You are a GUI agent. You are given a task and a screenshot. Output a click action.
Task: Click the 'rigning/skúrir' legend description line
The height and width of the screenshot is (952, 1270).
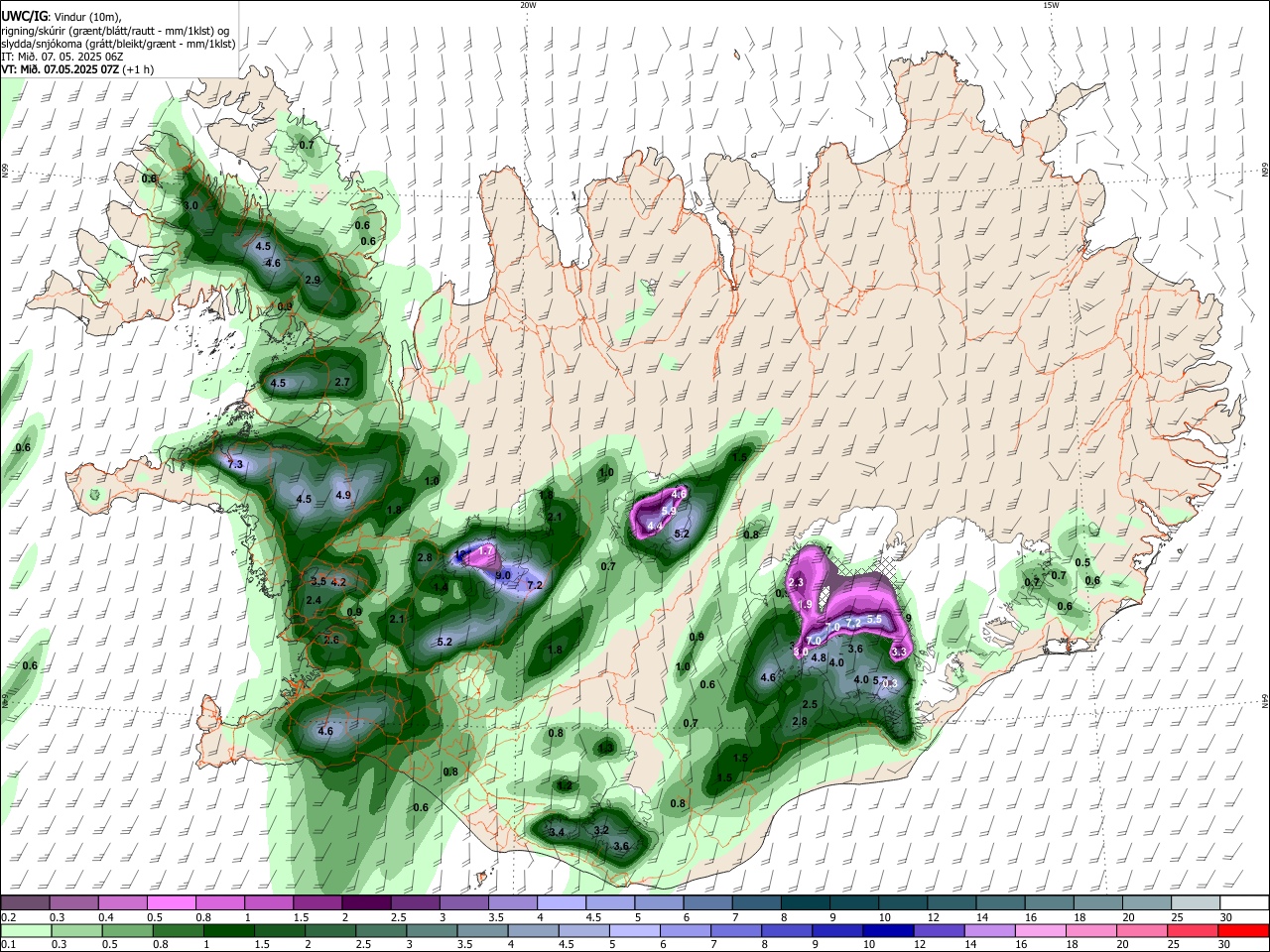tap(116, 30)
